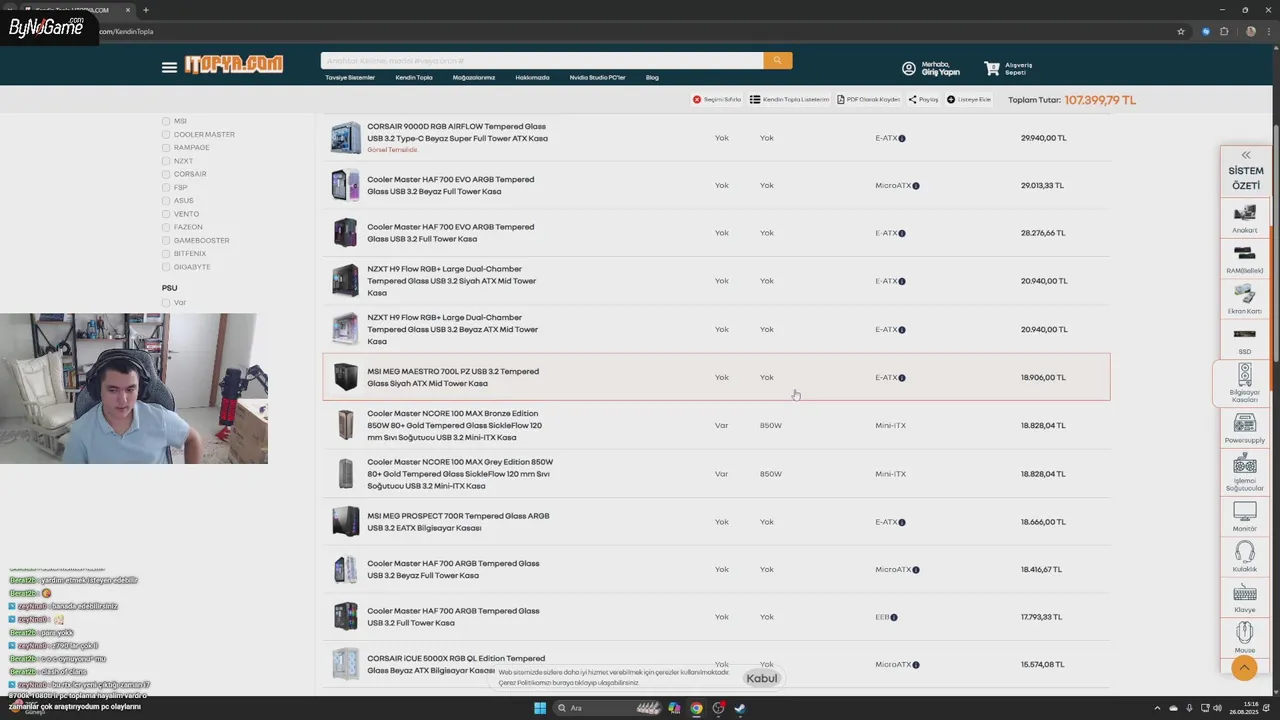Check the MSI brand filter
Image resolution: width=1280 pixels, height=720 pixels.
(166, 121)
